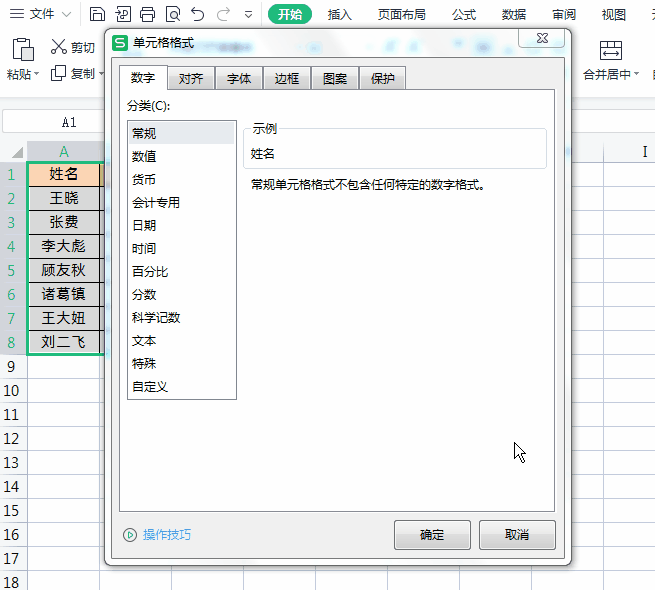This screenshot has width=655, height=590.
Task: Choose 文本 in the category list
Action: [x=181, y=341]
